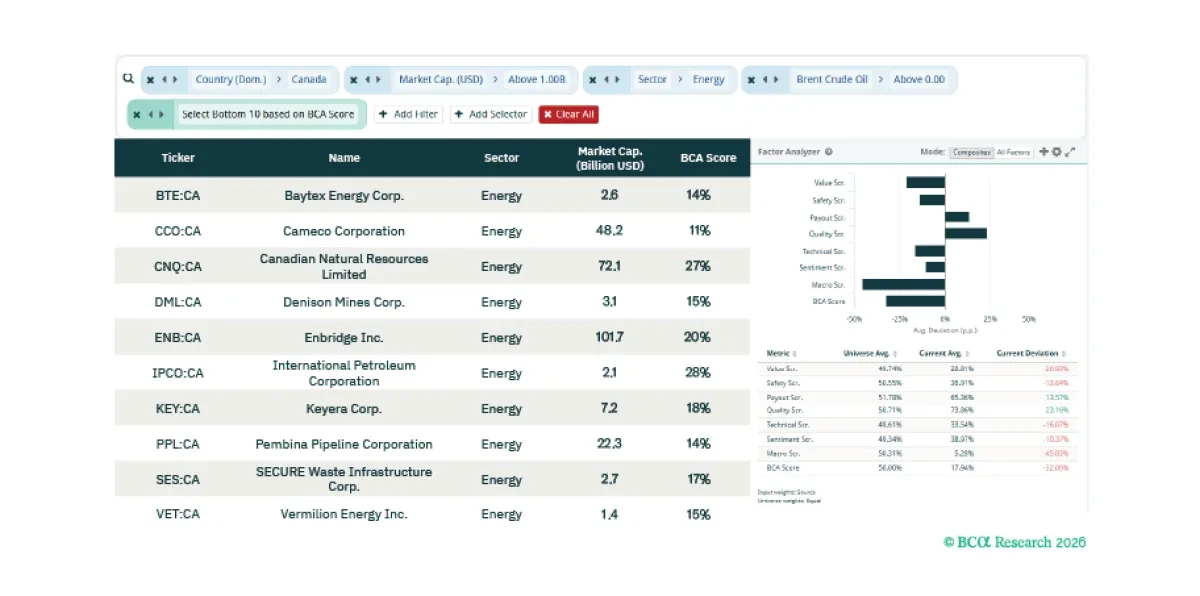Click the reorder arrows on the Country filter
This screenshot has width=1200, height=596.
[169, 80]
